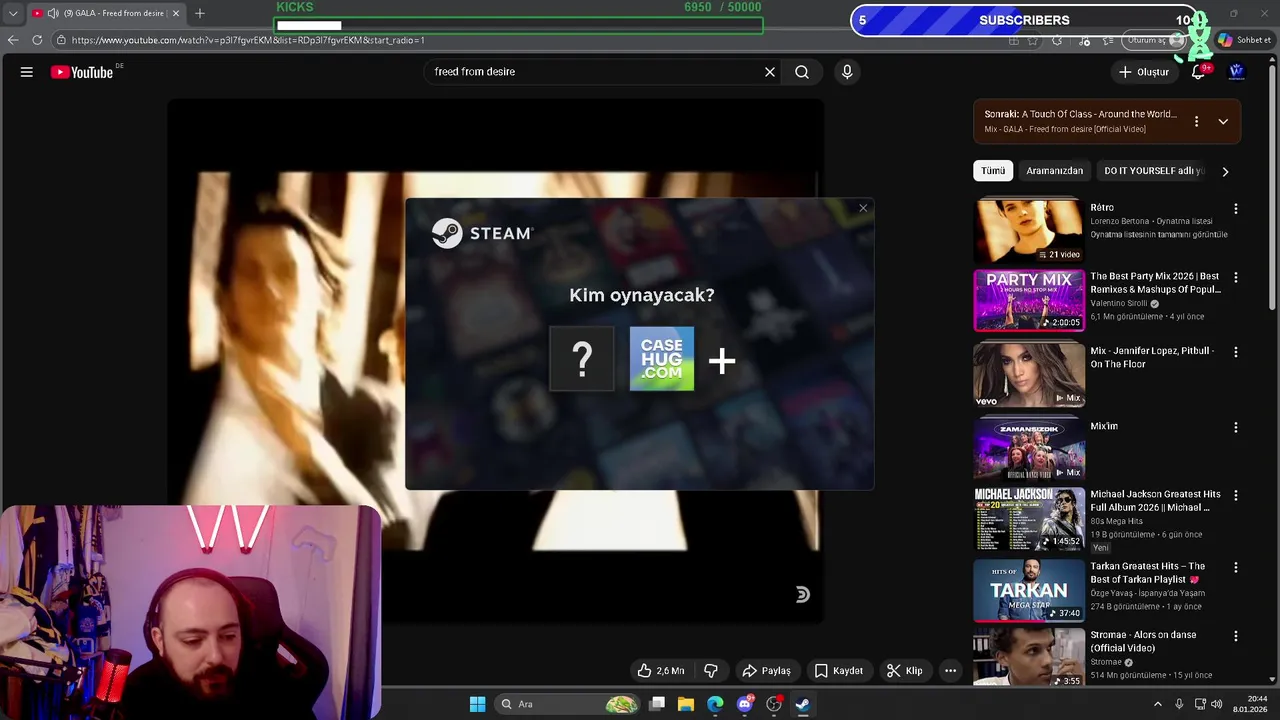Open browser extensions puzzle icon
This screenshot has height=720, width=1280.
click(x=1057, y=40)
